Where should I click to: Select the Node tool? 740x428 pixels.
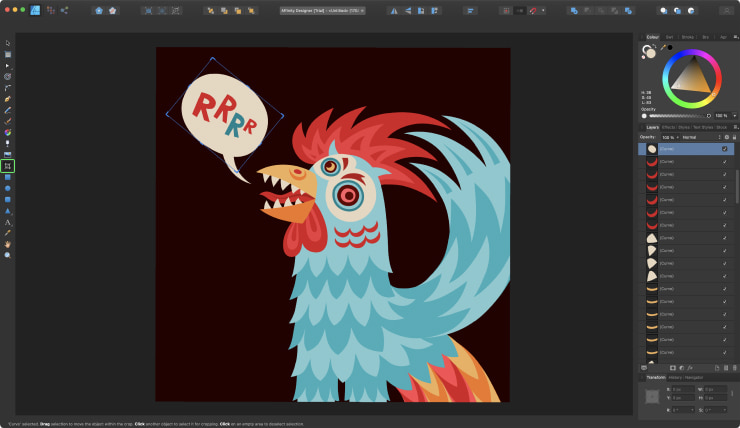coord(8,66)
